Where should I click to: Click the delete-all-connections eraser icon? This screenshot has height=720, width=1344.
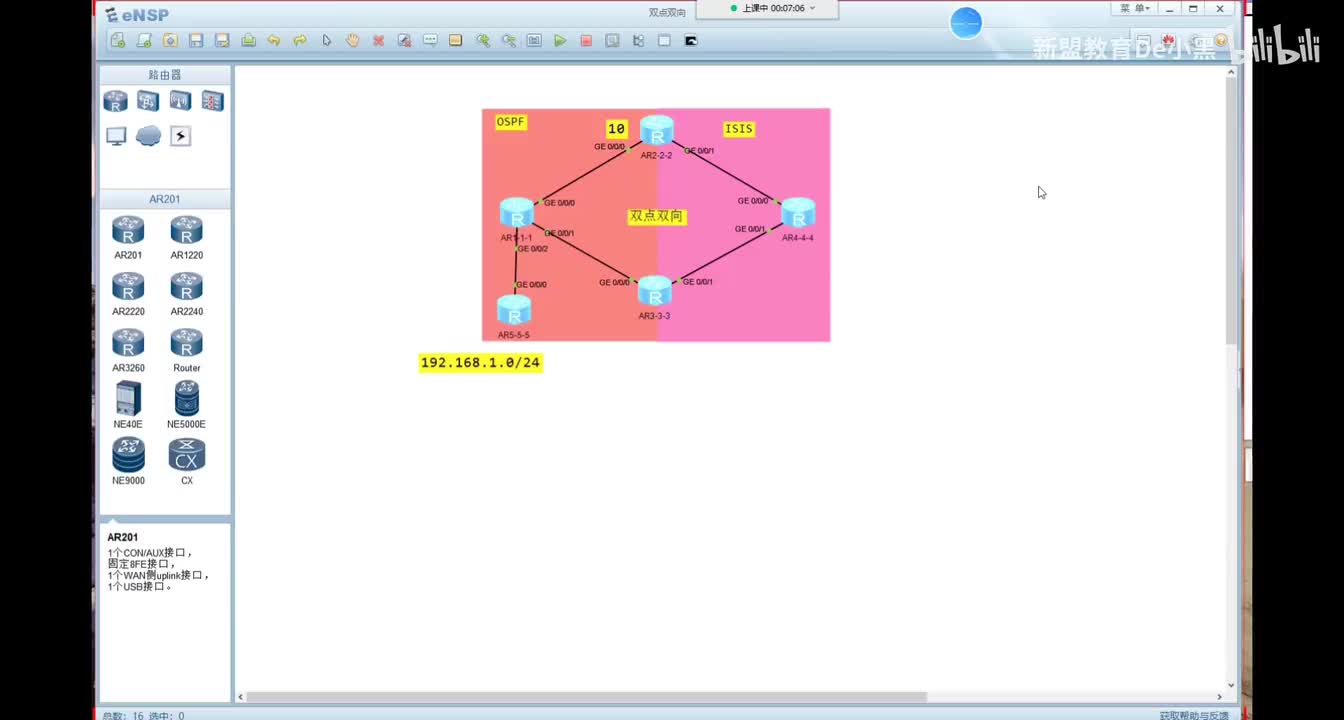point(404,41)
